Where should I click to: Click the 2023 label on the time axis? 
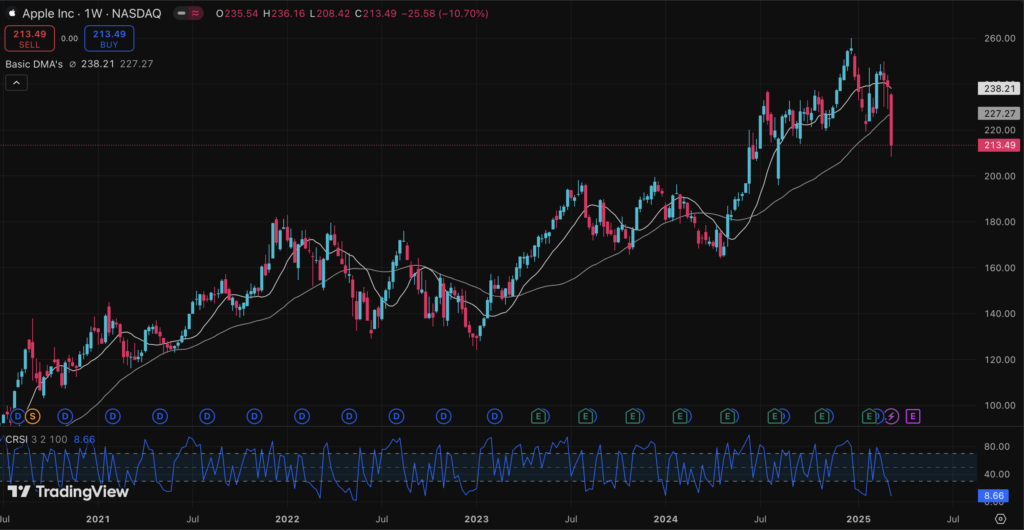click(x=476, y=519)
